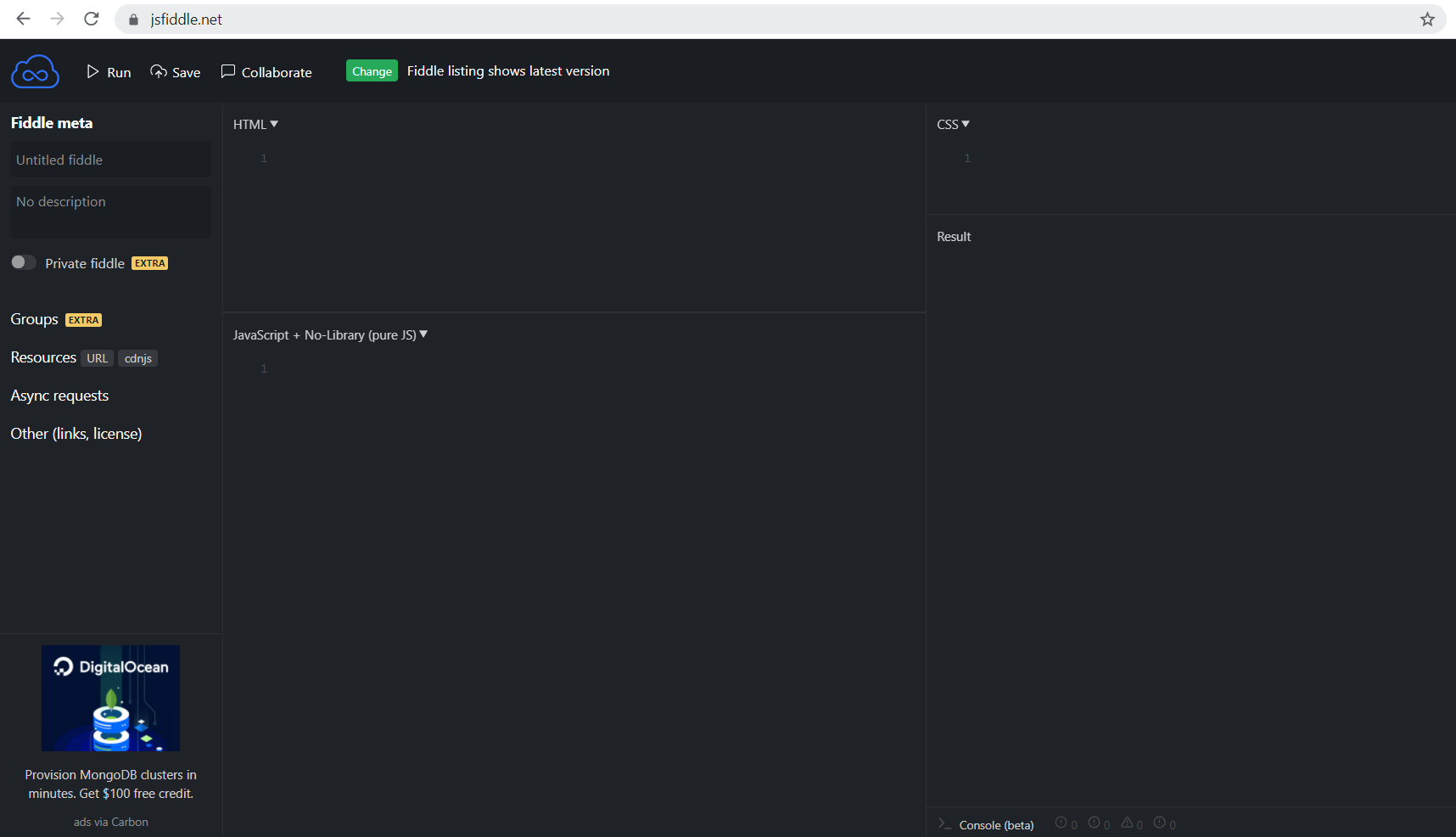1456x837 pixels.
Task: Run the fiddle code
Action: tap(109, 72)
